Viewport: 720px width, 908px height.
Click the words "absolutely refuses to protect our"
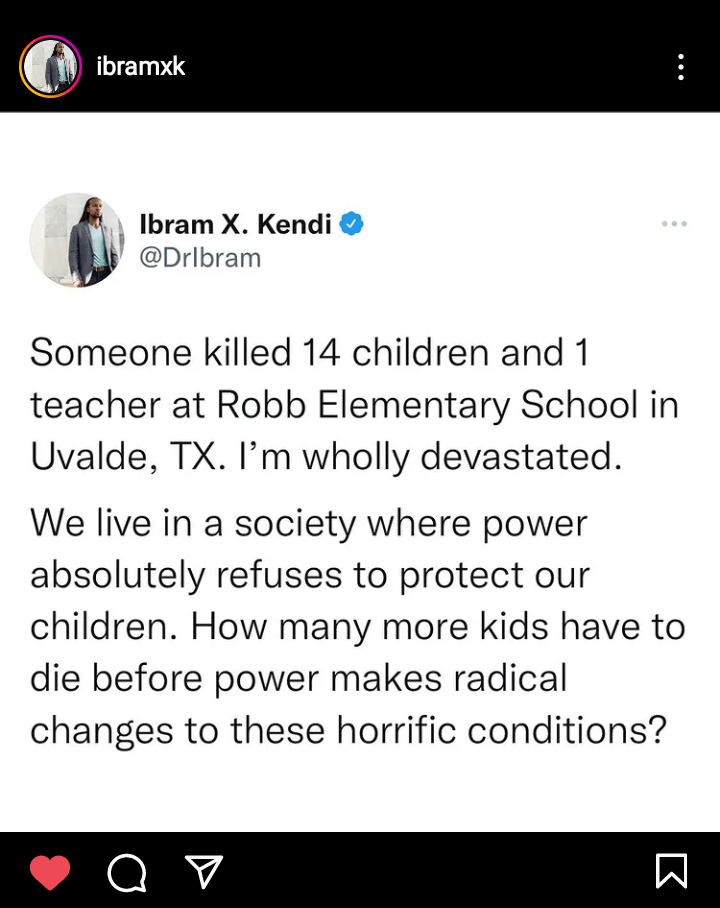(310, 575)
